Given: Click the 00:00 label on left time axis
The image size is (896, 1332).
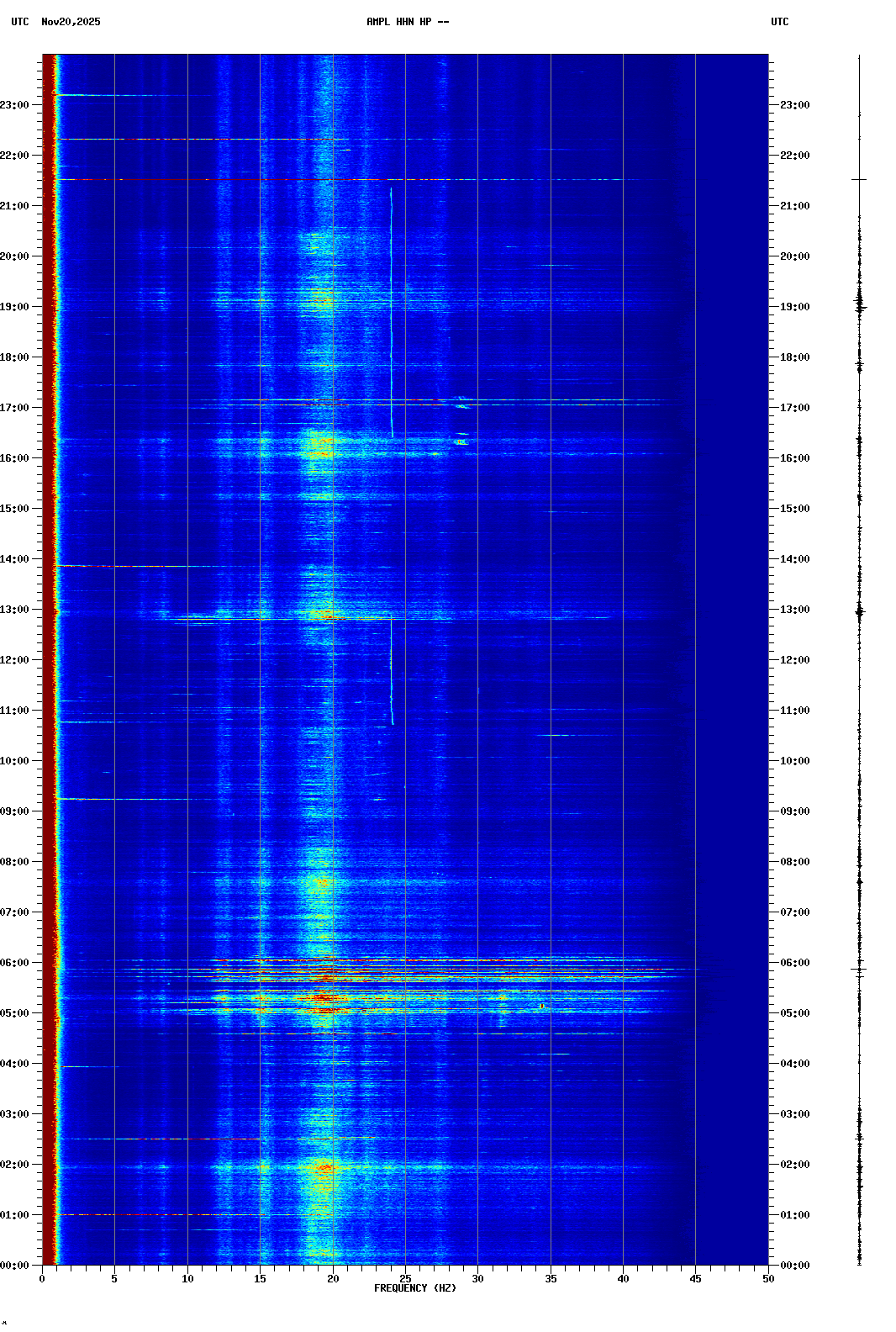Looking at the screenshot, I should coord(15,1266).
